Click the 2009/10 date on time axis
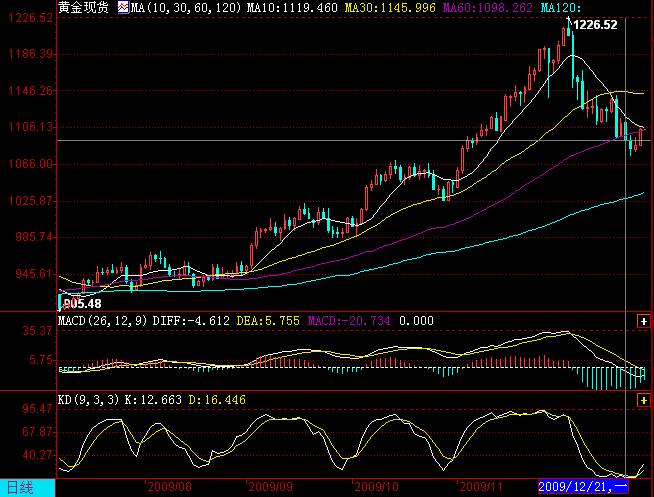This screenshot has width=654, height=497. coord(376,487)
